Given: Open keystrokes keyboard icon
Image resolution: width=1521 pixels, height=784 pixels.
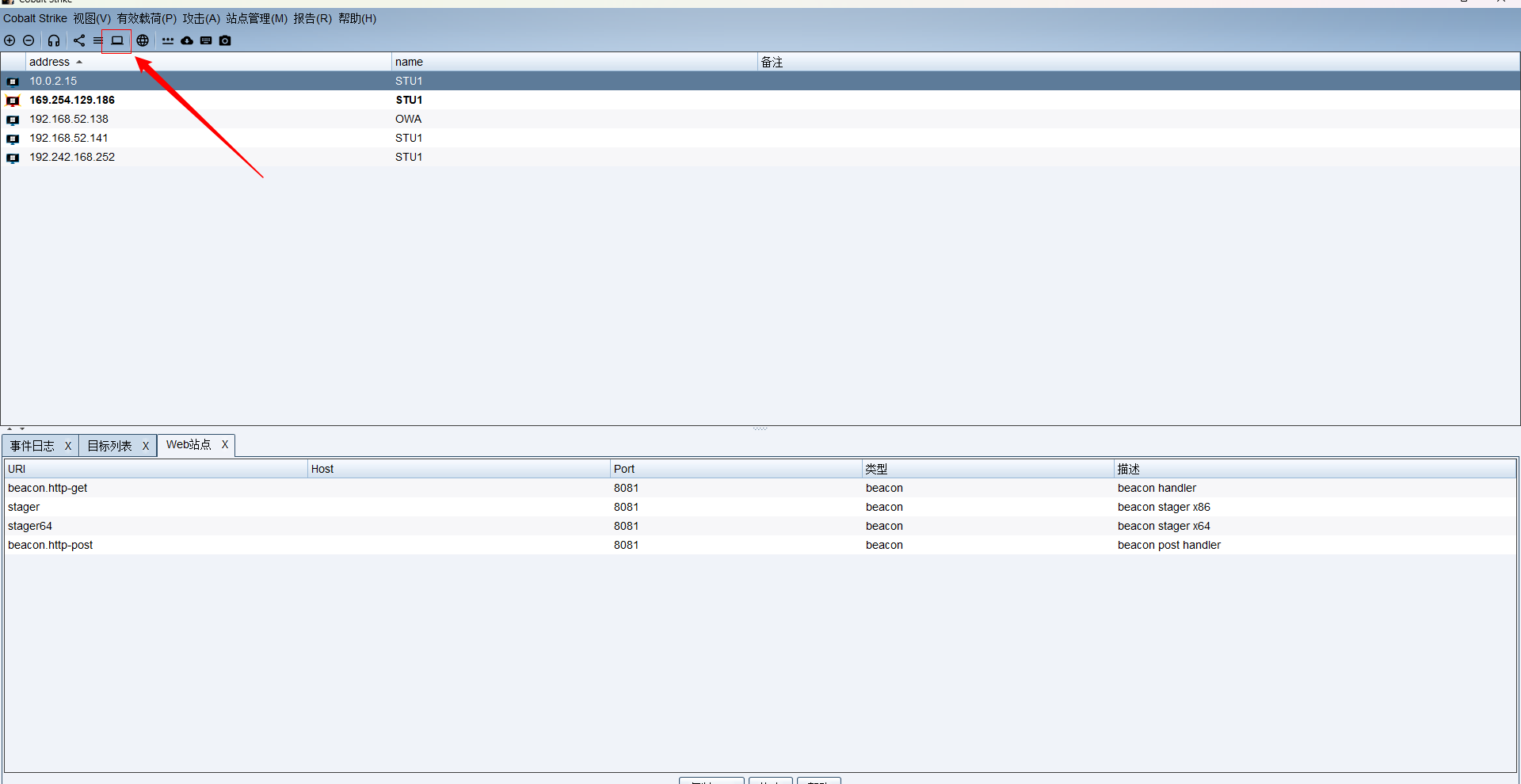Looking at the screenshot, I should pos(206,40).
